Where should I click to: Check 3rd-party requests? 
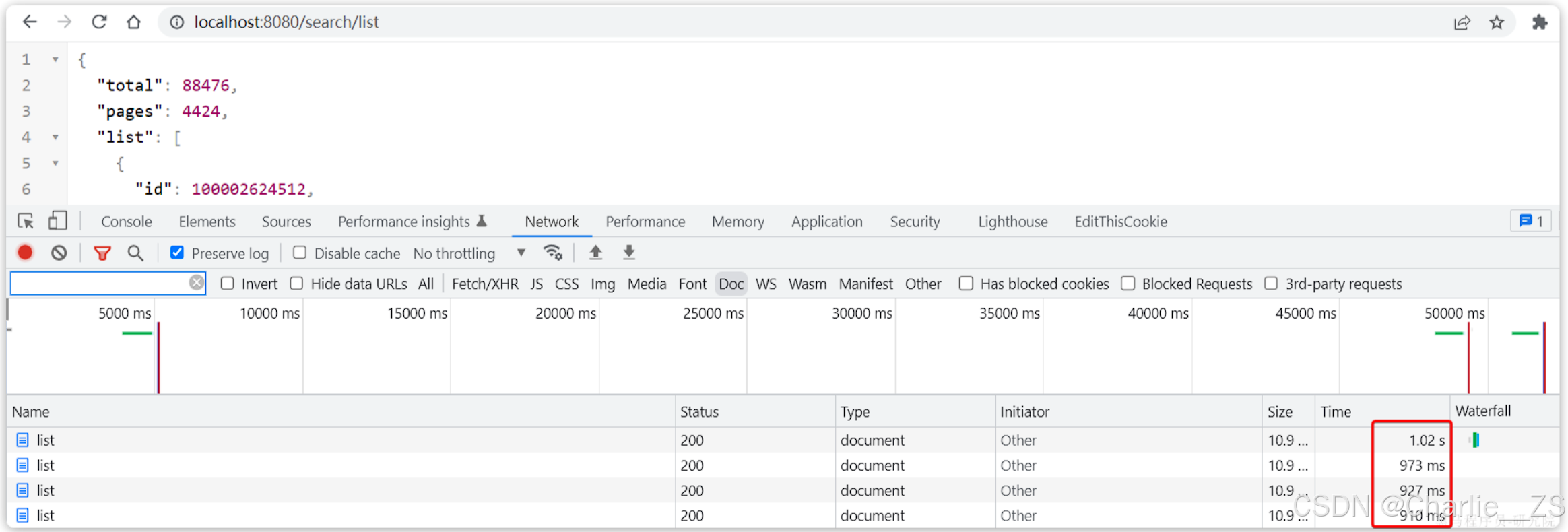coord(1271,284)
